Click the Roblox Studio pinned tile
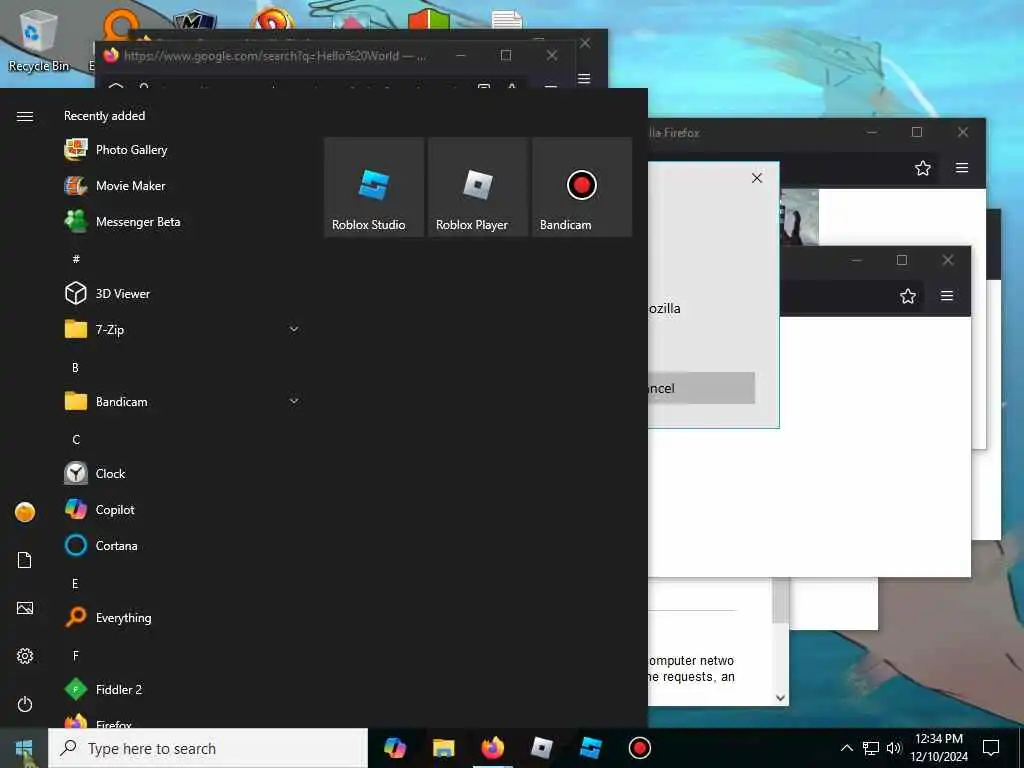This screenshot has height=768, width=1024. click(374, 187)
